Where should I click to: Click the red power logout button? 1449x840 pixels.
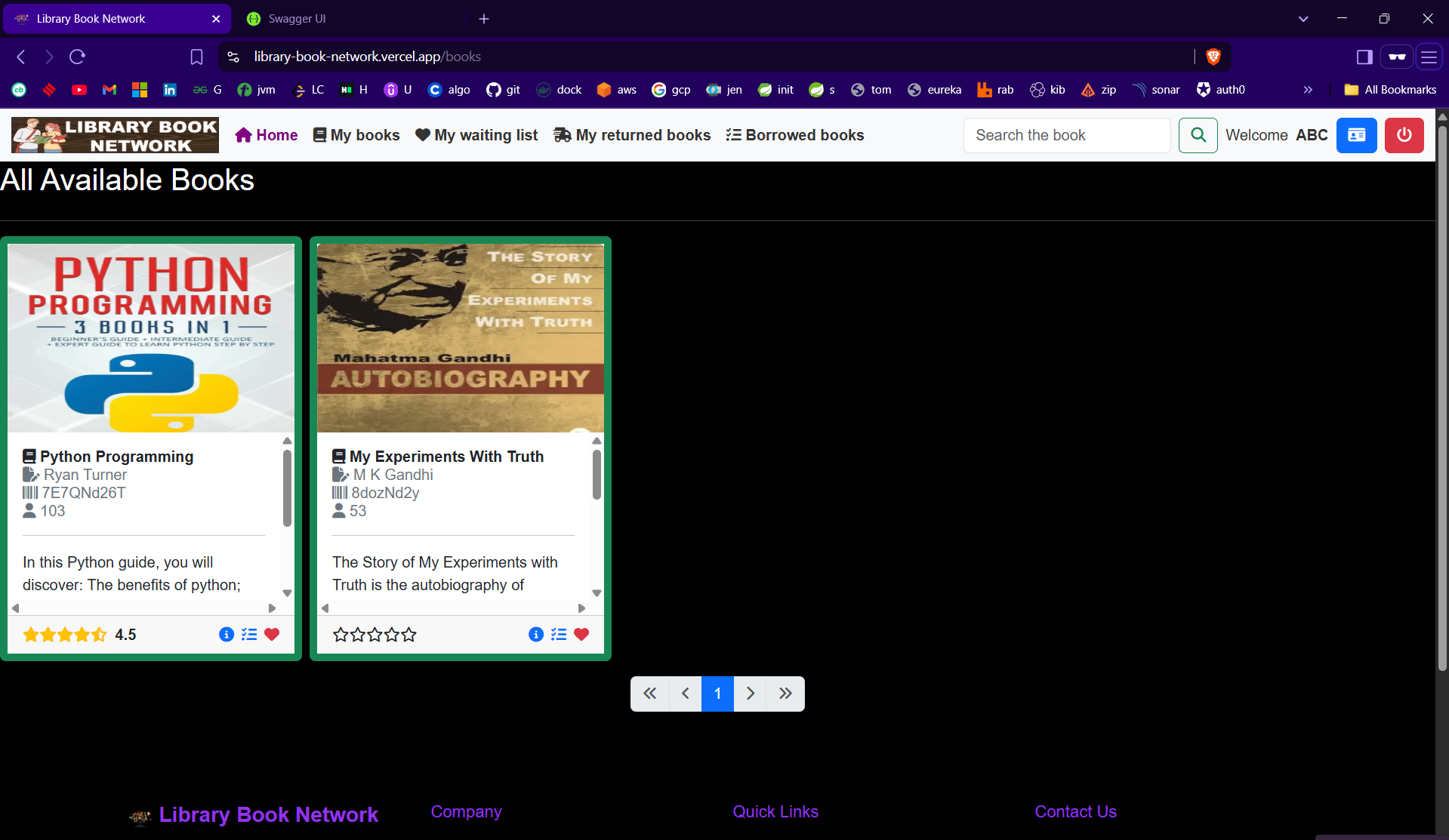pos(1404,135)
